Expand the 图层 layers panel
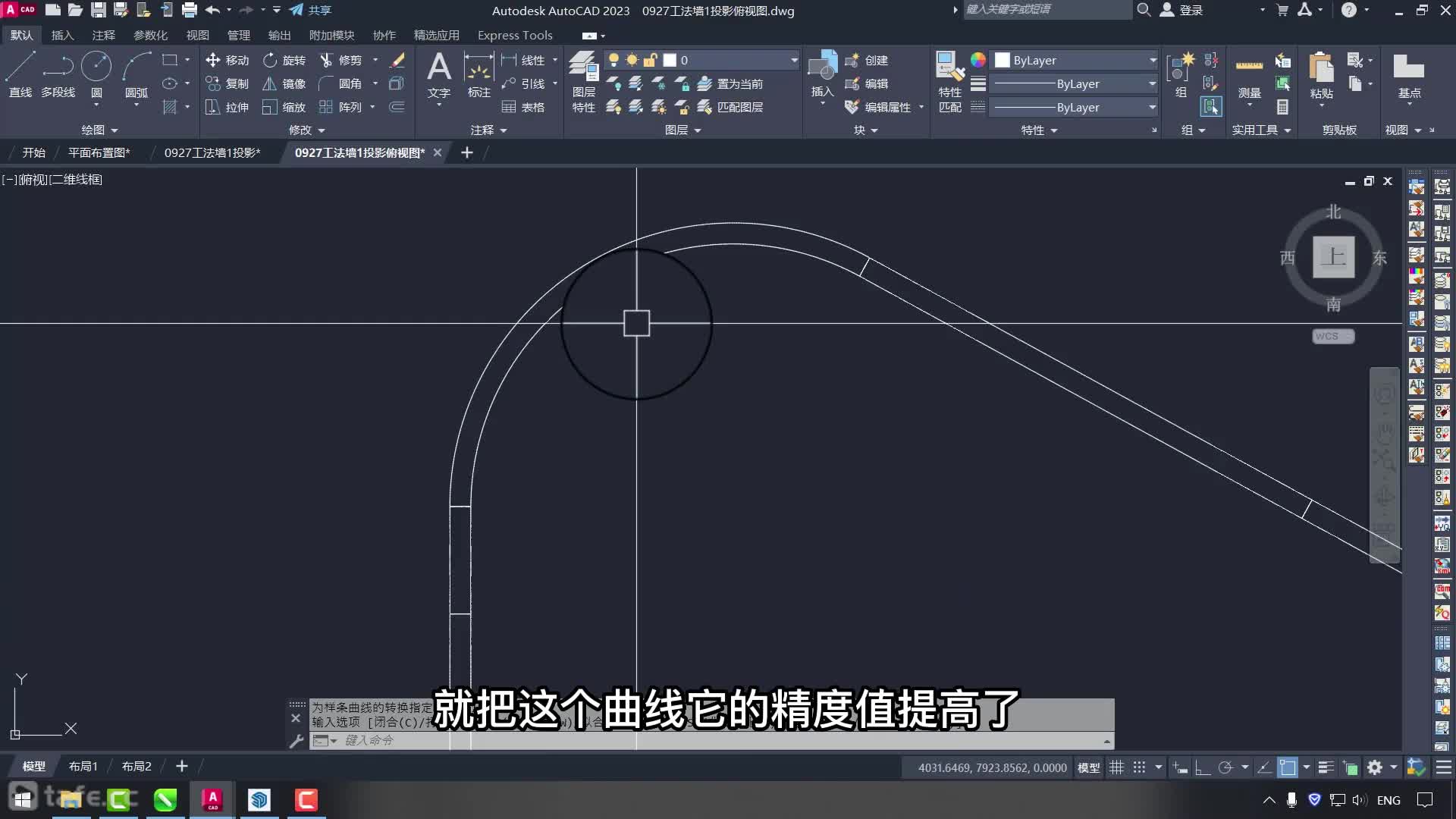Image resolution: width=1456 pixels, height=819 pixels. [x=682, y=130]
